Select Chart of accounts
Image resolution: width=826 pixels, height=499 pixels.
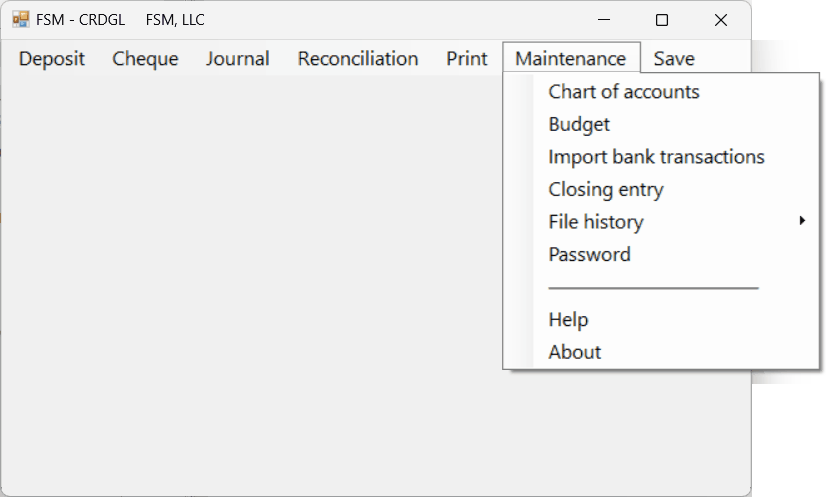tap(661, 92)
